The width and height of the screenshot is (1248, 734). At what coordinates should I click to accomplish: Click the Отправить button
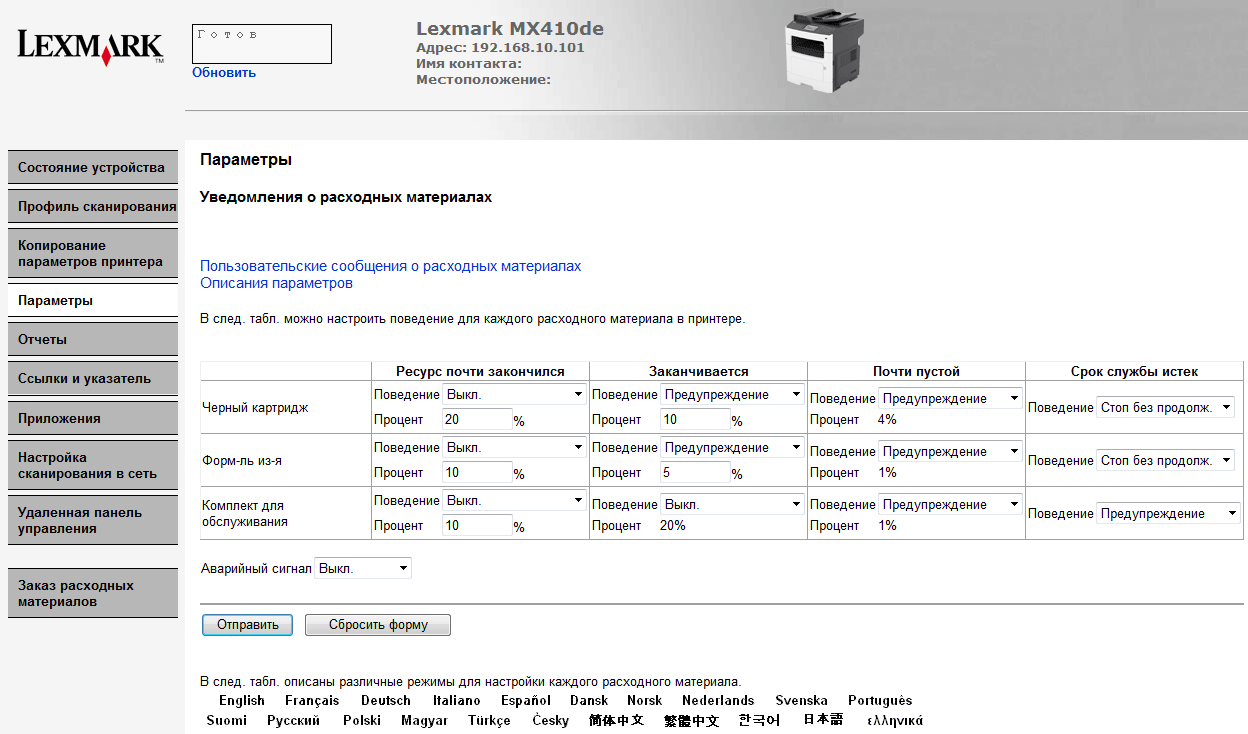247,624
